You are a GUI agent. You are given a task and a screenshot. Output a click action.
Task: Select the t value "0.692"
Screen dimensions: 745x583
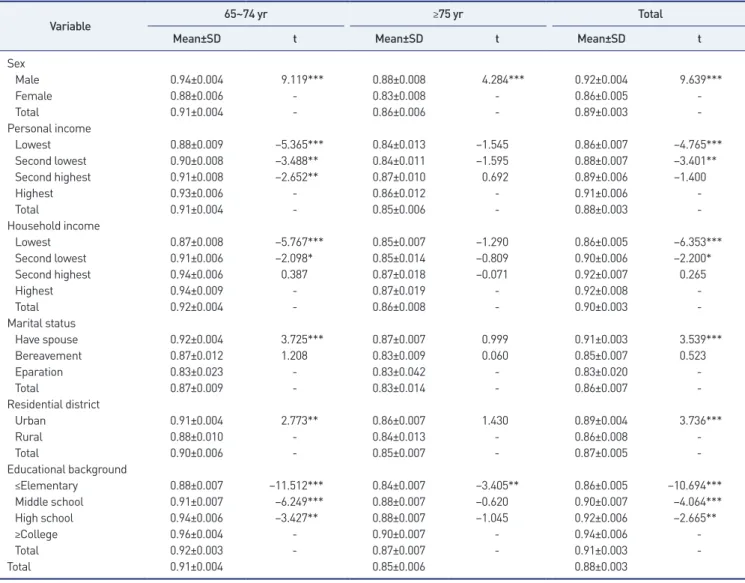pos(495,177)
